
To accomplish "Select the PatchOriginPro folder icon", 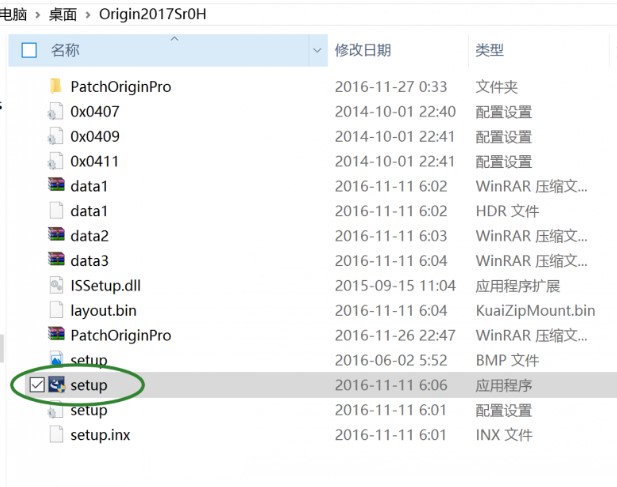I will [56, 87].
